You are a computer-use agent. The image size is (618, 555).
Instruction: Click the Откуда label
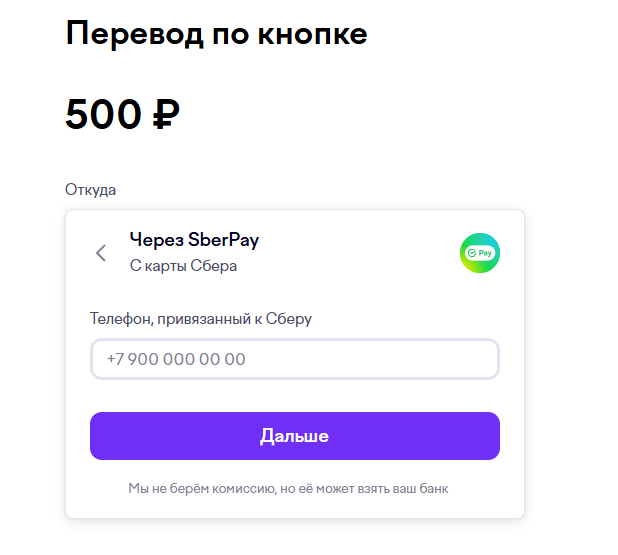tap(90, 190)
